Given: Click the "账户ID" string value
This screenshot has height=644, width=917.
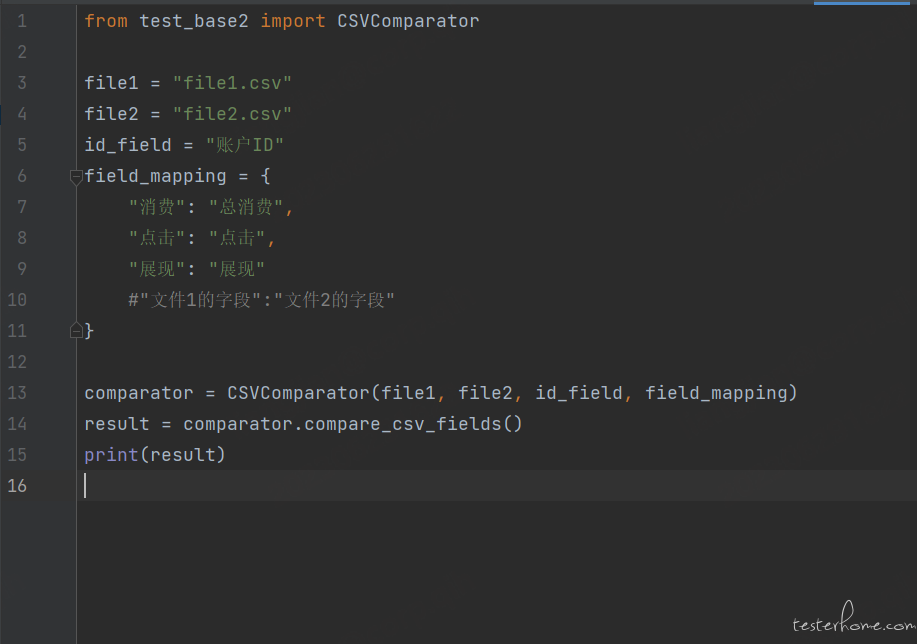Looking at the screenshot, I should click(244, 145).
